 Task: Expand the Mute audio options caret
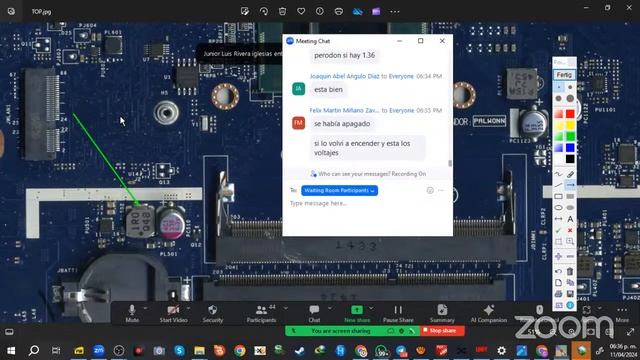146,308
